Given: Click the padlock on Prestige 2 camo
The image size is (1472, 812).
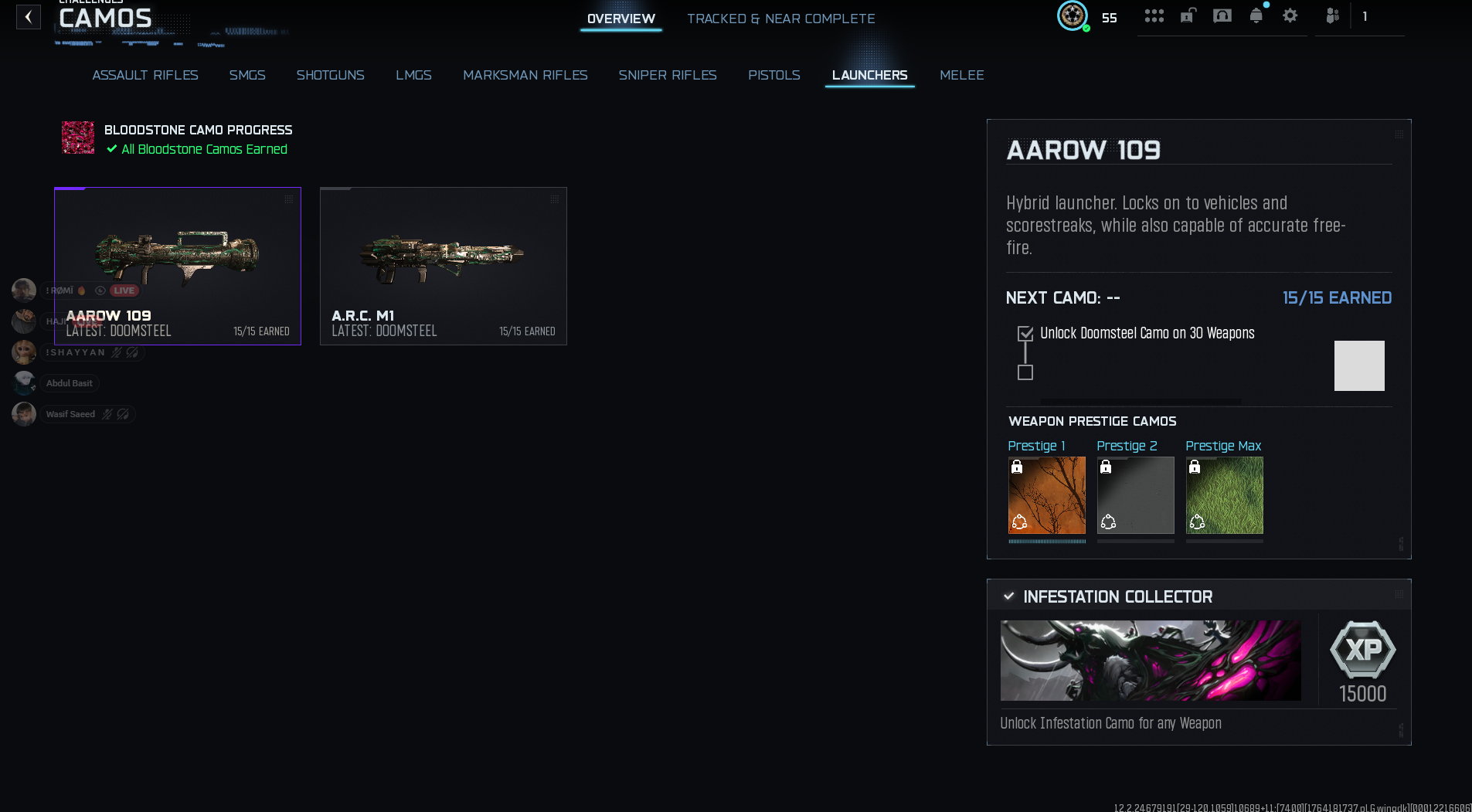Looking at the screenshot, I should 1106,467.
